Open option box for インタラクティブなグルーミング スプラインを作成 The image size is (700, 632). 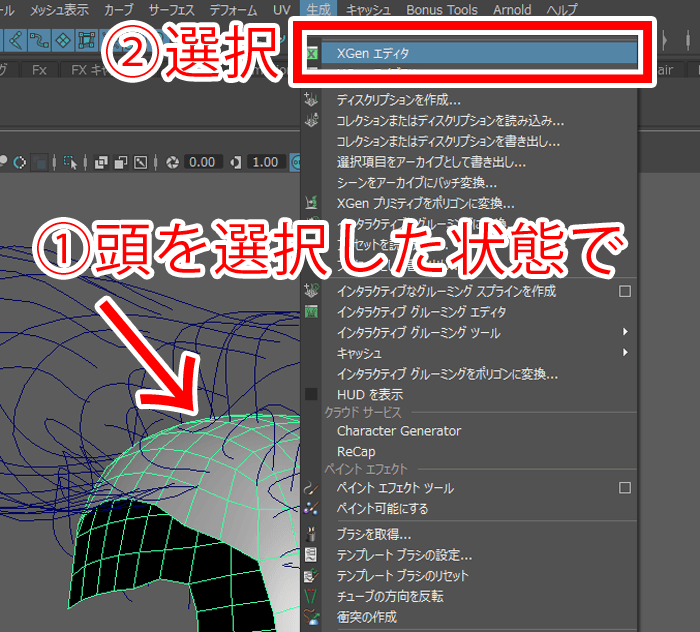(x=625, y=291)
